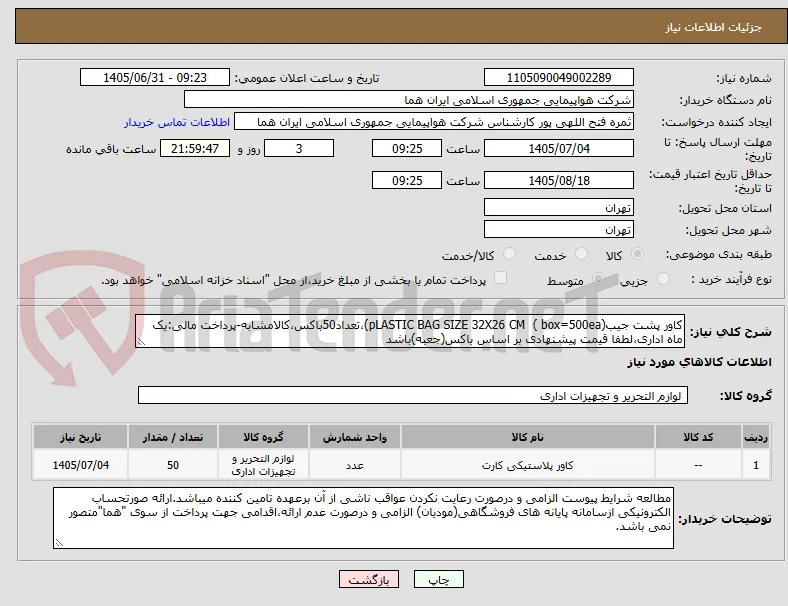Click the واحد شمارش column header
The height and width of the screenshot is (606, 788).
pos(355,437)
